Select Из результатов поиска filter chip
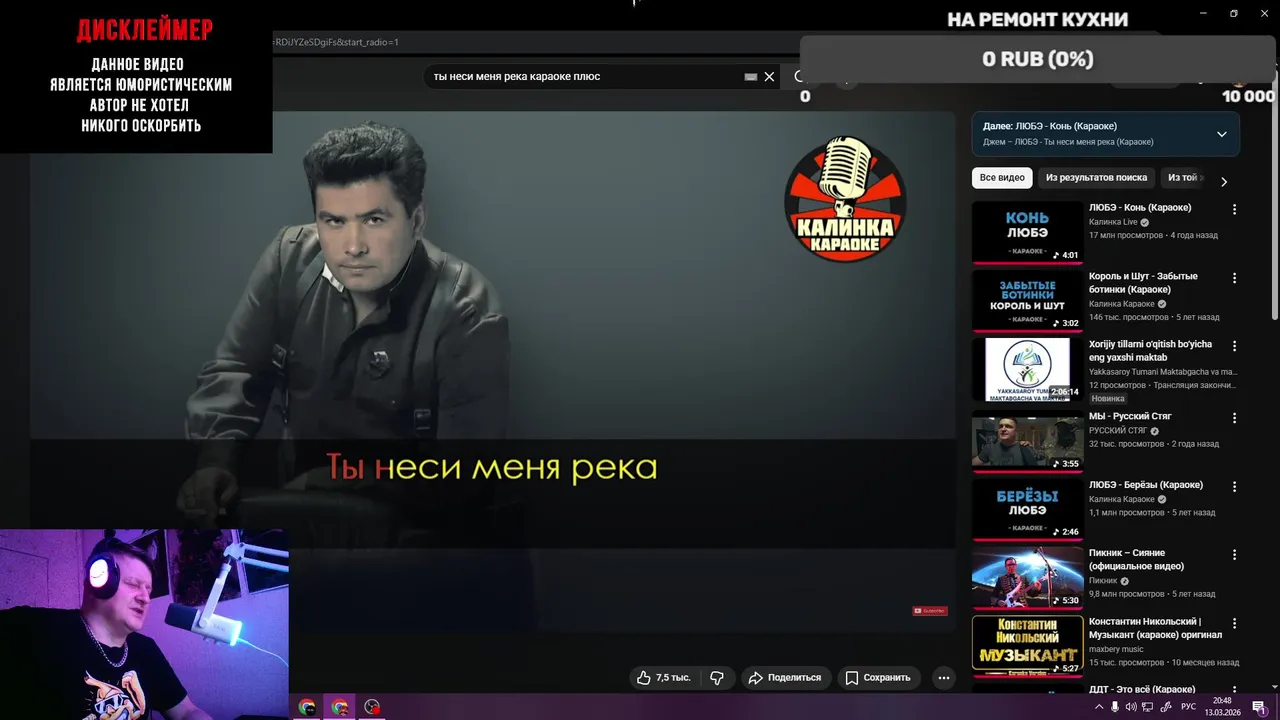1280x720 pixels. 1096,178
